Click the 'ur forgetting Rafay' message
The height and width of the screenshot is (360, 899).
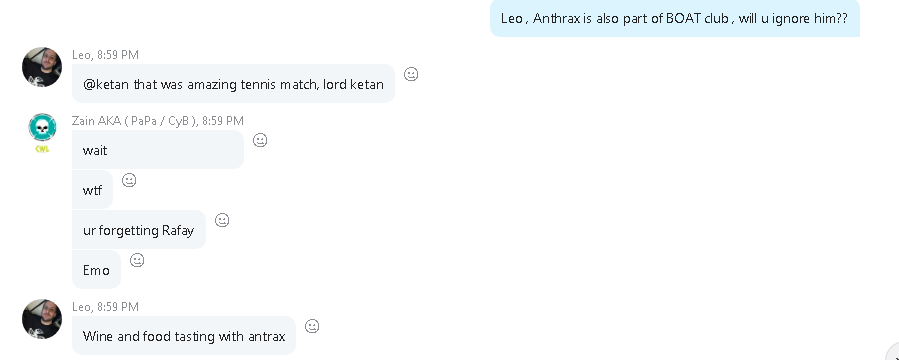point(139,230)
